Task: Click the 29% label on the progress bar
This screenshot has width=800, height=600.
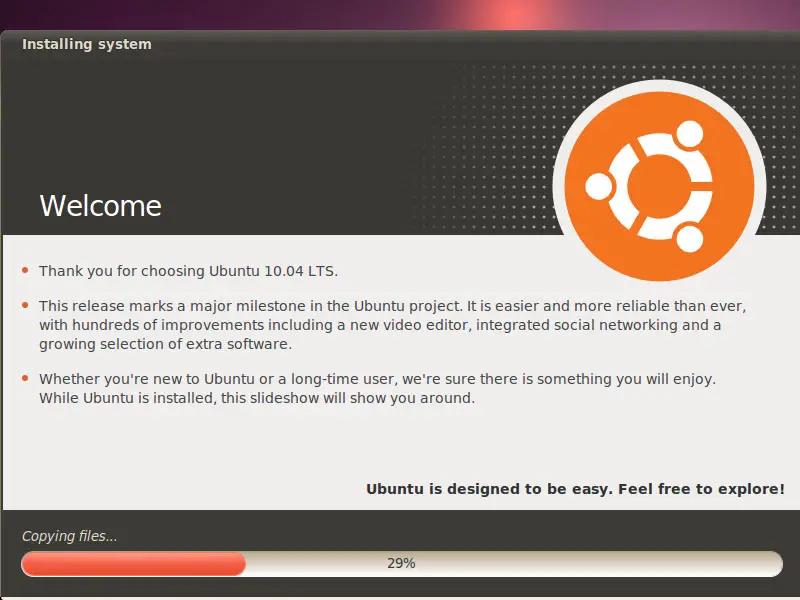Action: tap(401, 563)
